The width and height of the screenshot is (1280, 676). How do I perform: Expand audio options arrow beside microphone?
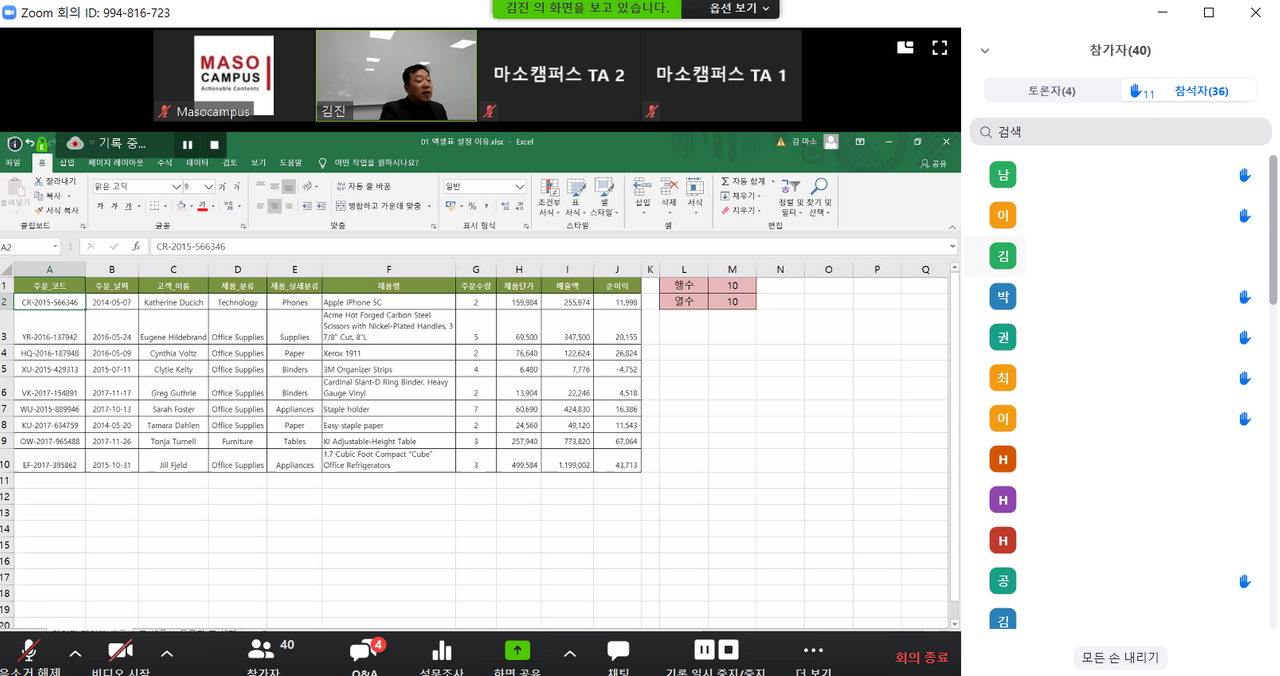[x=75, y=654]
